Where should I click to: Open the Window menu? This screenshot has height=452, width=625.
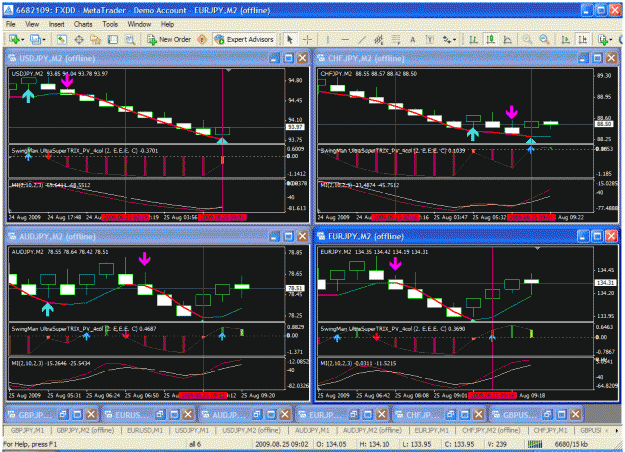point(139,24)
